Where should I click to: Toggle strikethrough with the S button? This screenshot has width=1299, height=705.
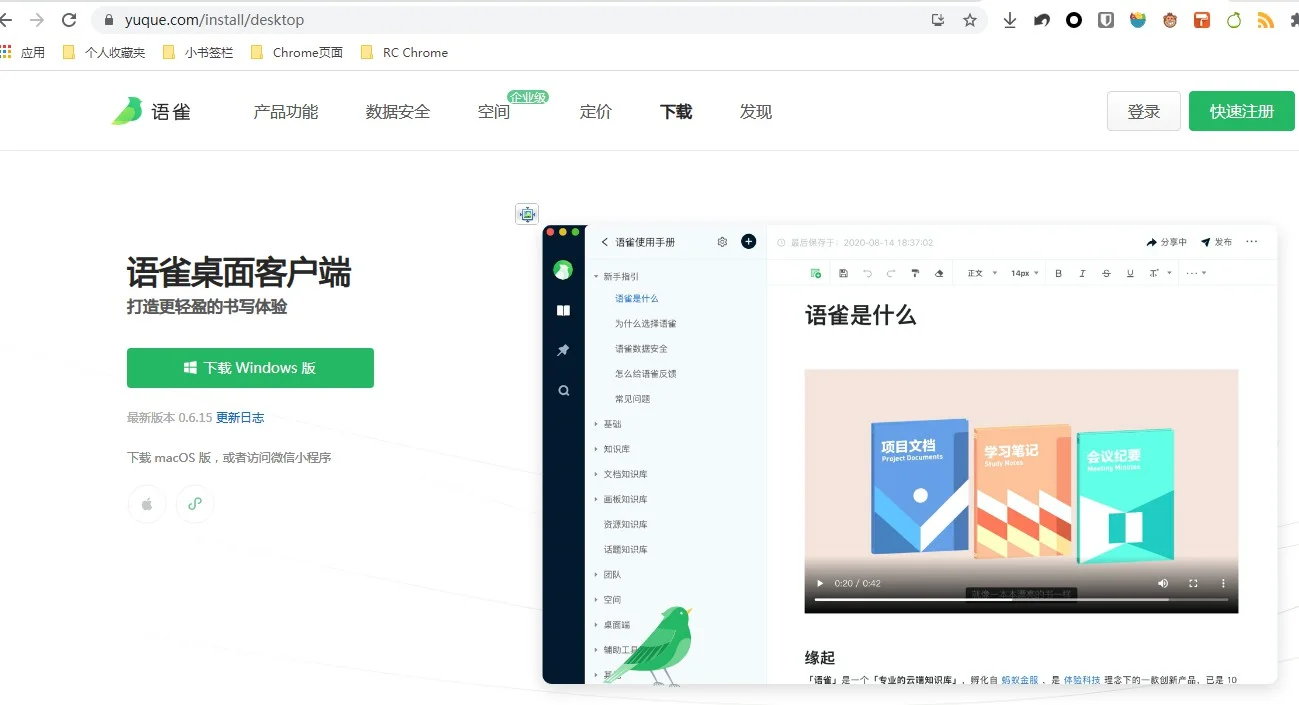click(1106, 273)
